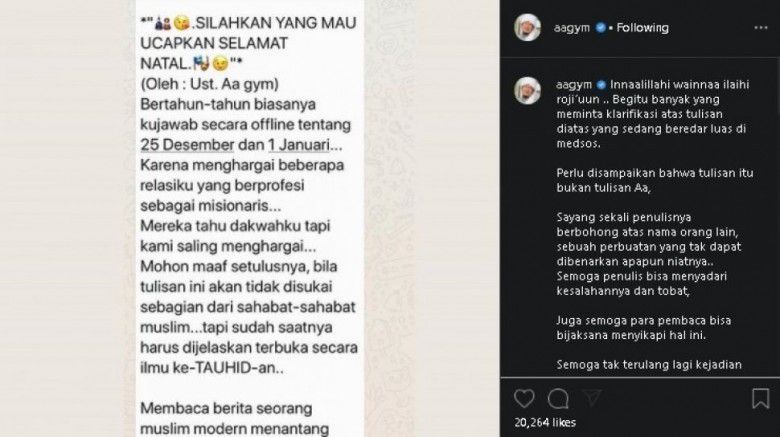Click verified badge in caption
Viewport: 780px width, 437px height.
click(601, 85)
